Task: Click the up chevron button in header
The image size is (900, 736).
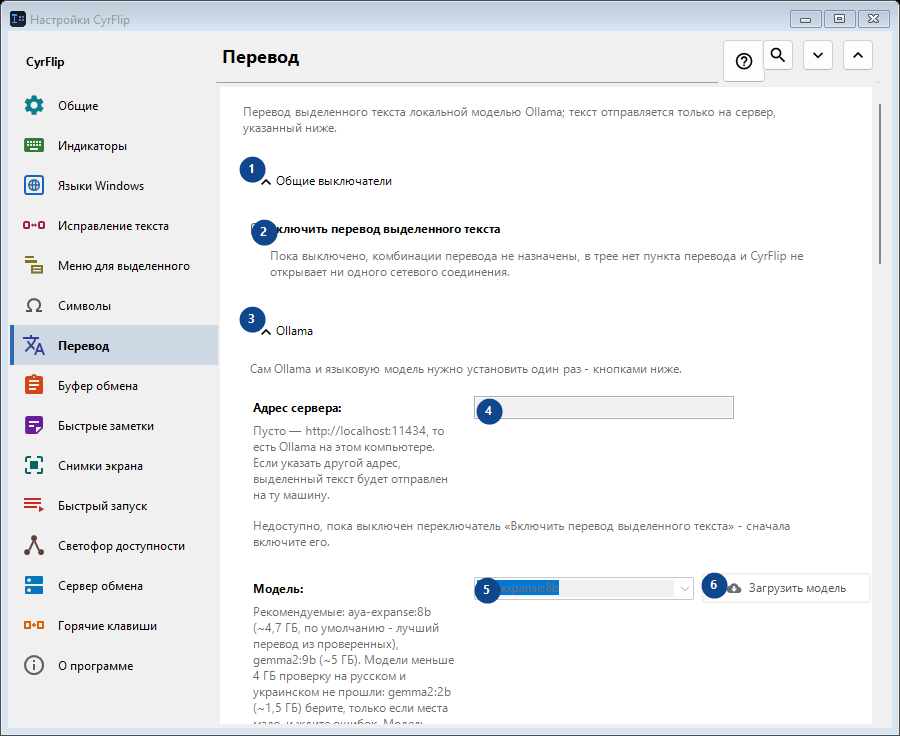Action: point(858,55)
